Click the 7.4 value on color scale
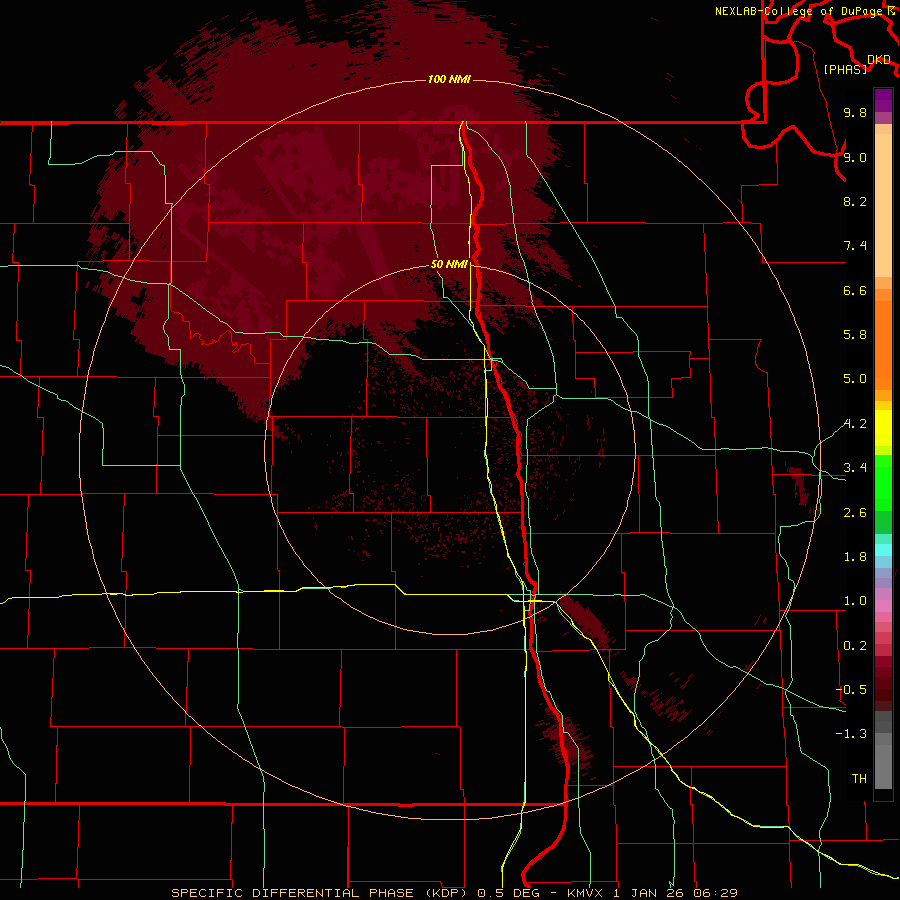The image size is (900, 900). click(855, 246)
